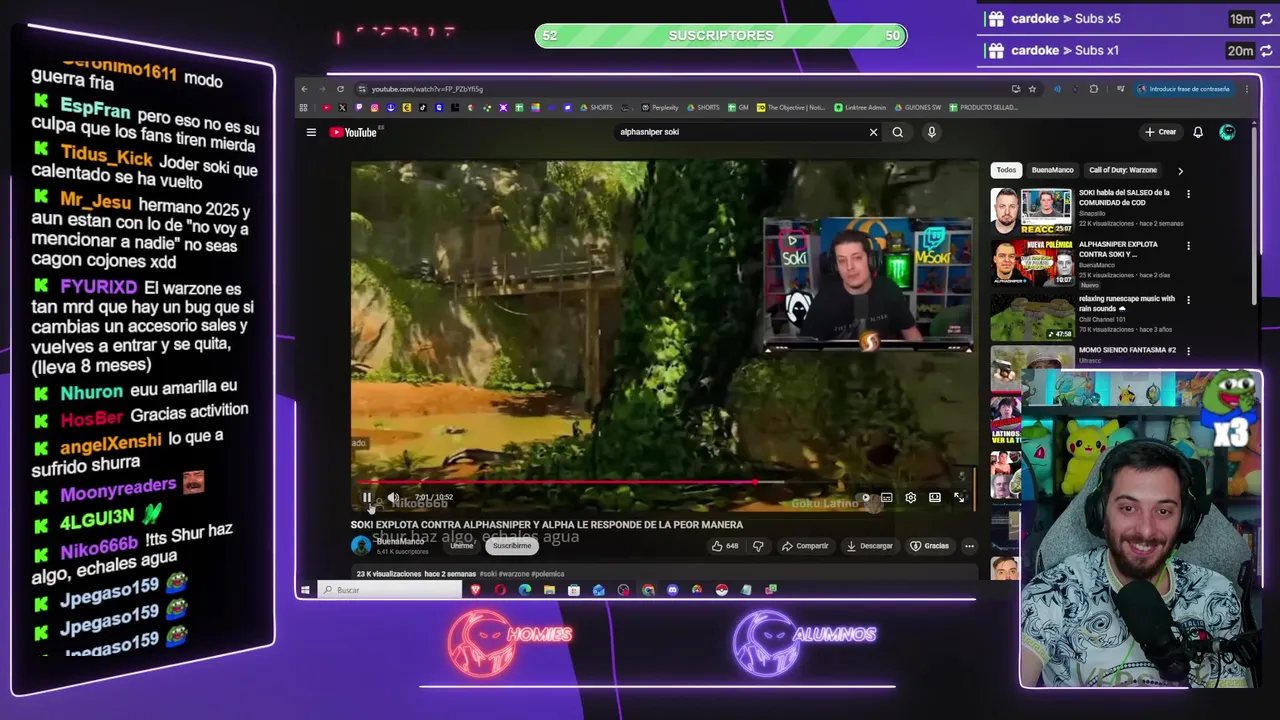Open more actions three-dot menu below video
Screen dimensions: 1280x720
tap(969, 546)
